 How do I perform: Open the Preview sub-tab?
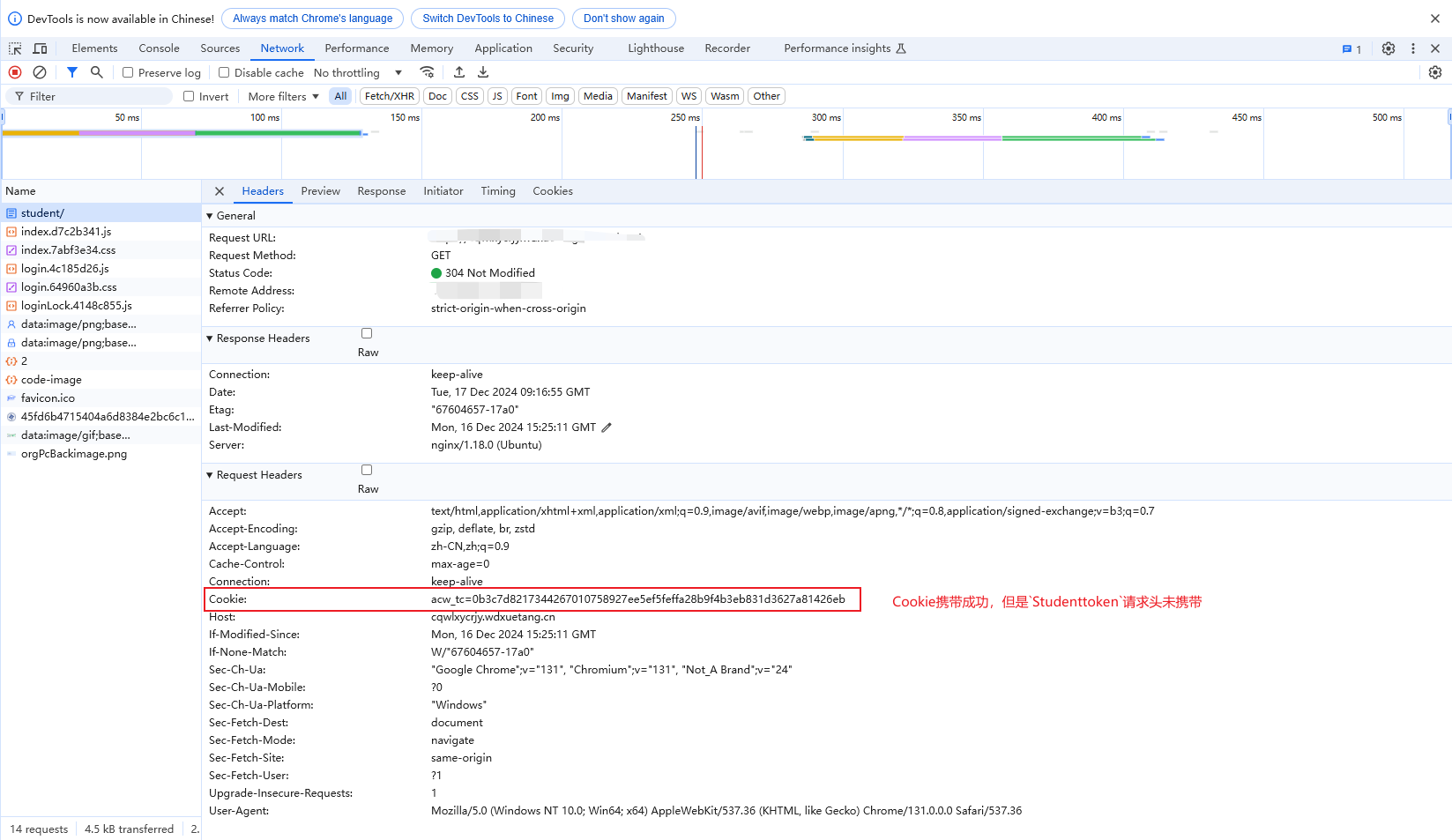[x=320, y=191]
